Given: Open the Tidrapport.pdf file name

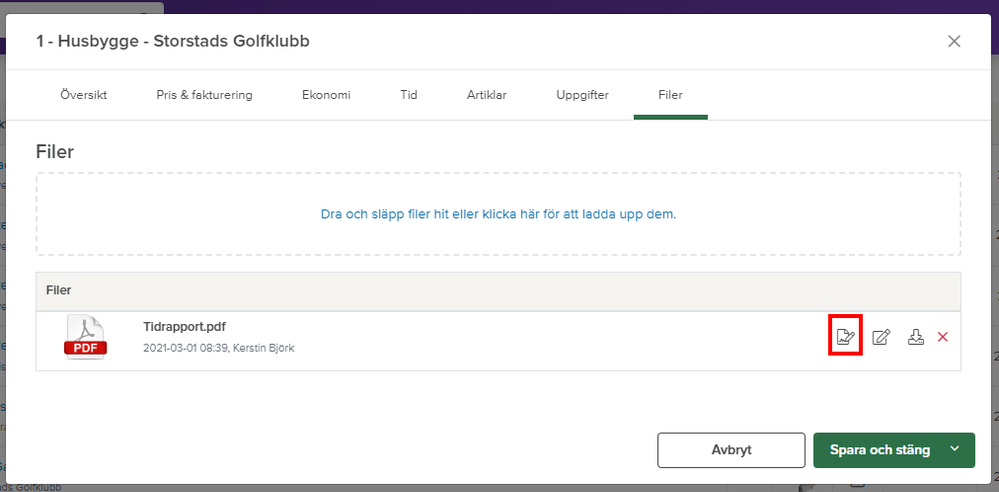Looking at the screenshot, I should 184,327.
